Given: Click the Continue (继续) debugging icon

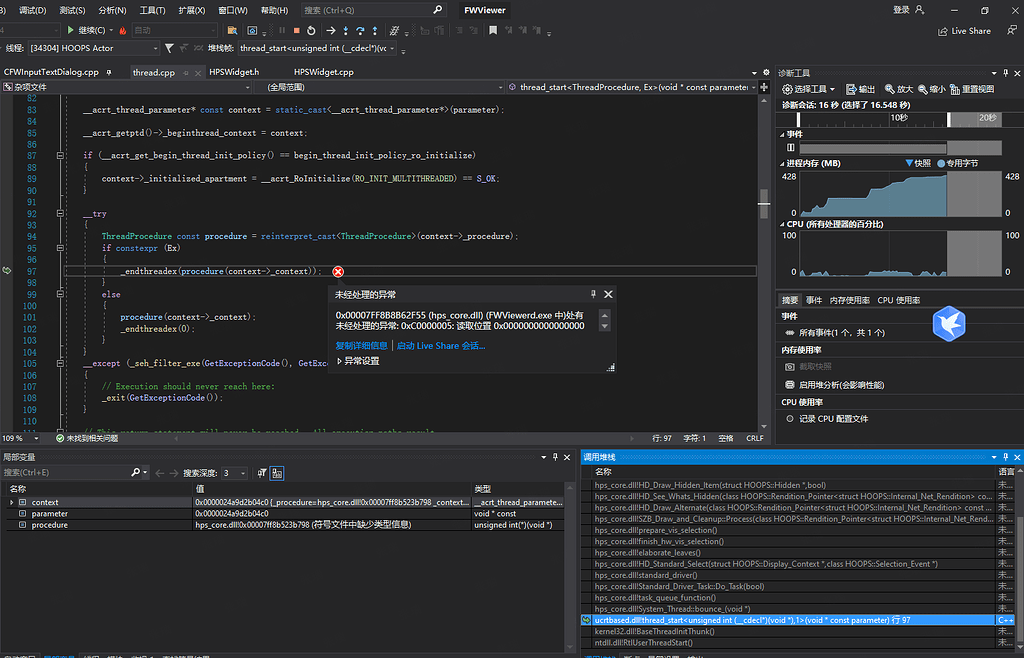Looking at the screenshot, I should pos(71,32).
